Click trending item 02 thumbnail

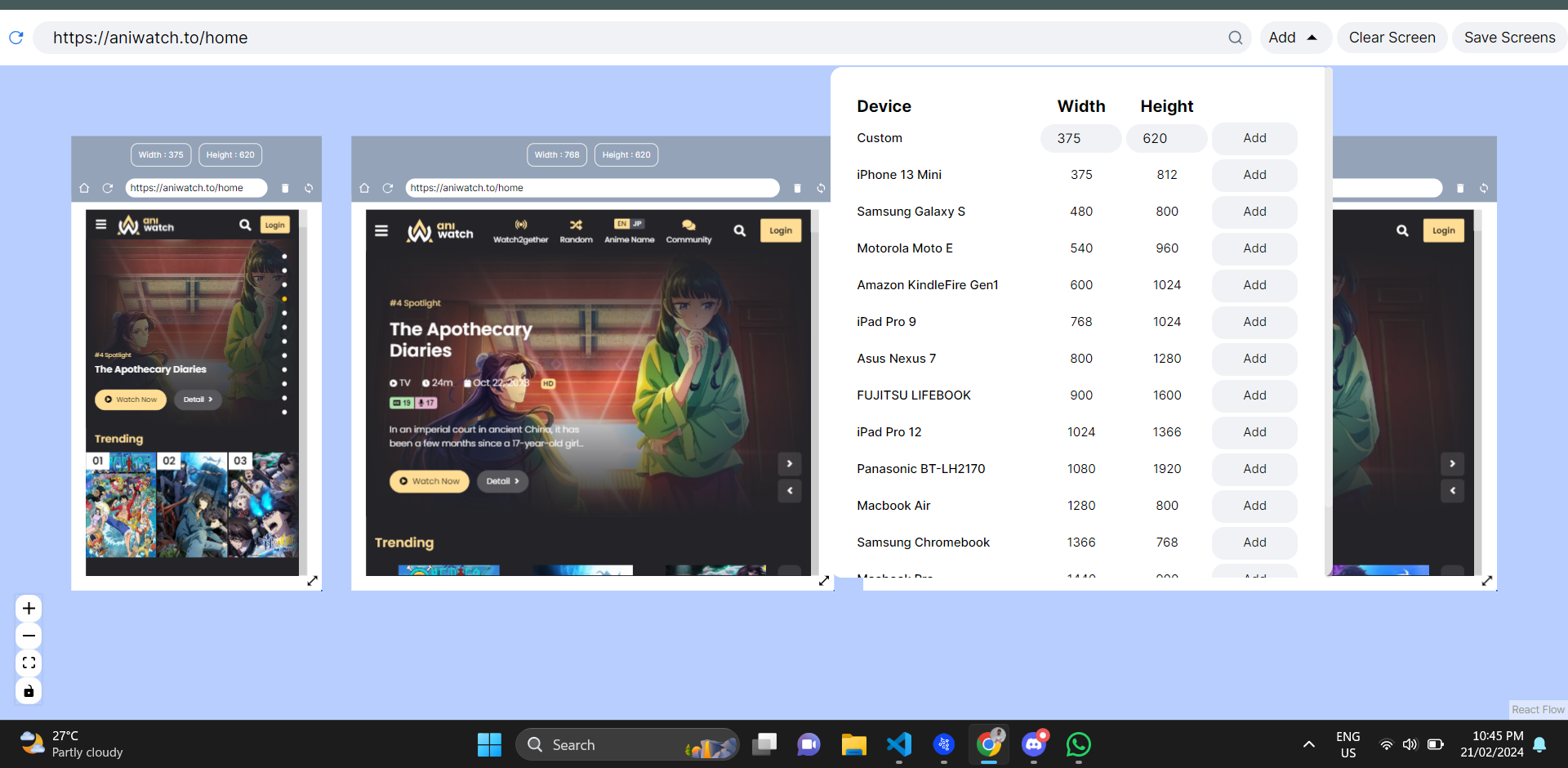tap(192, 505)
